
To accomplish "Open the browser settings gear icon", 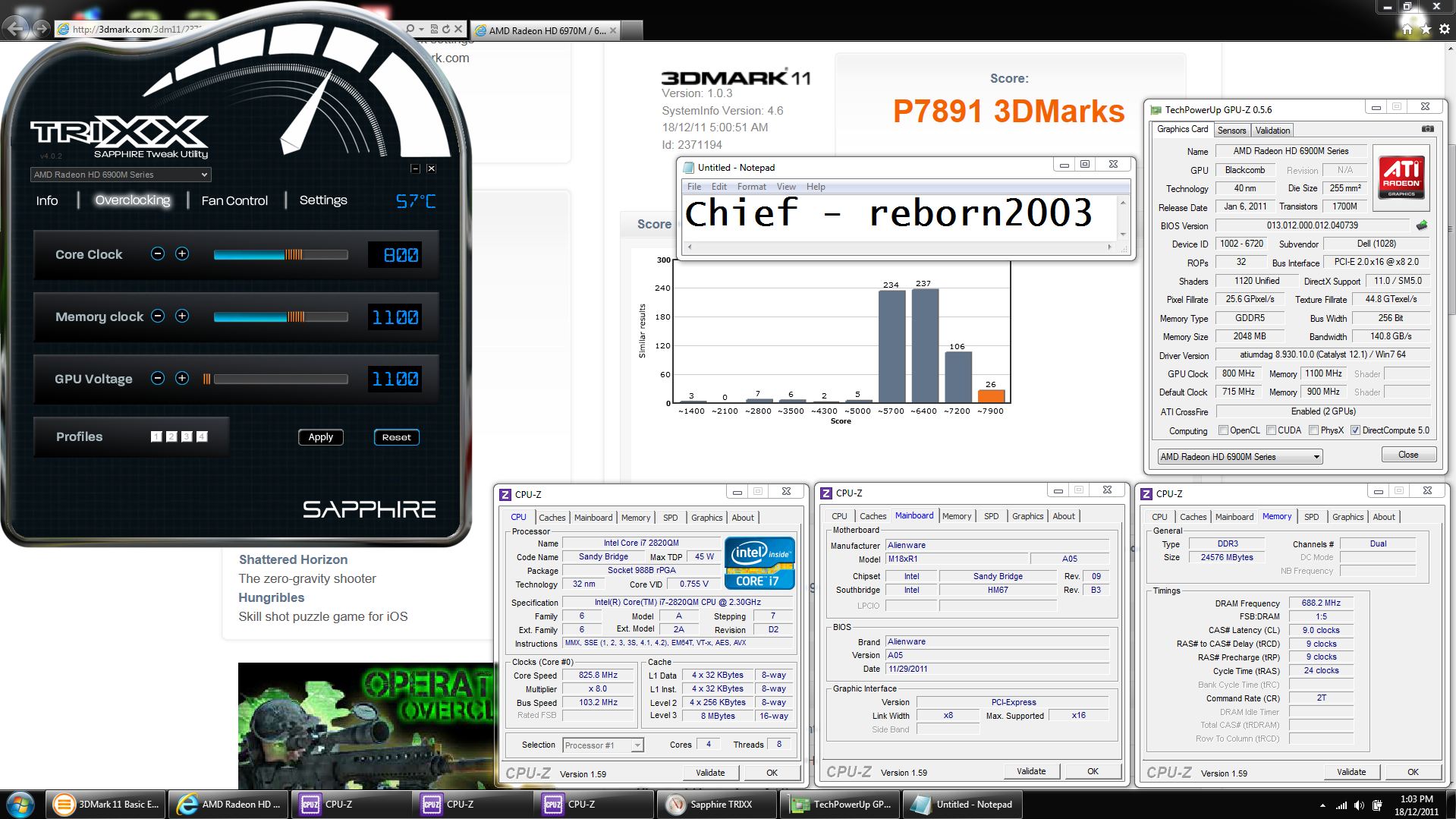I will pos(1445,29).
